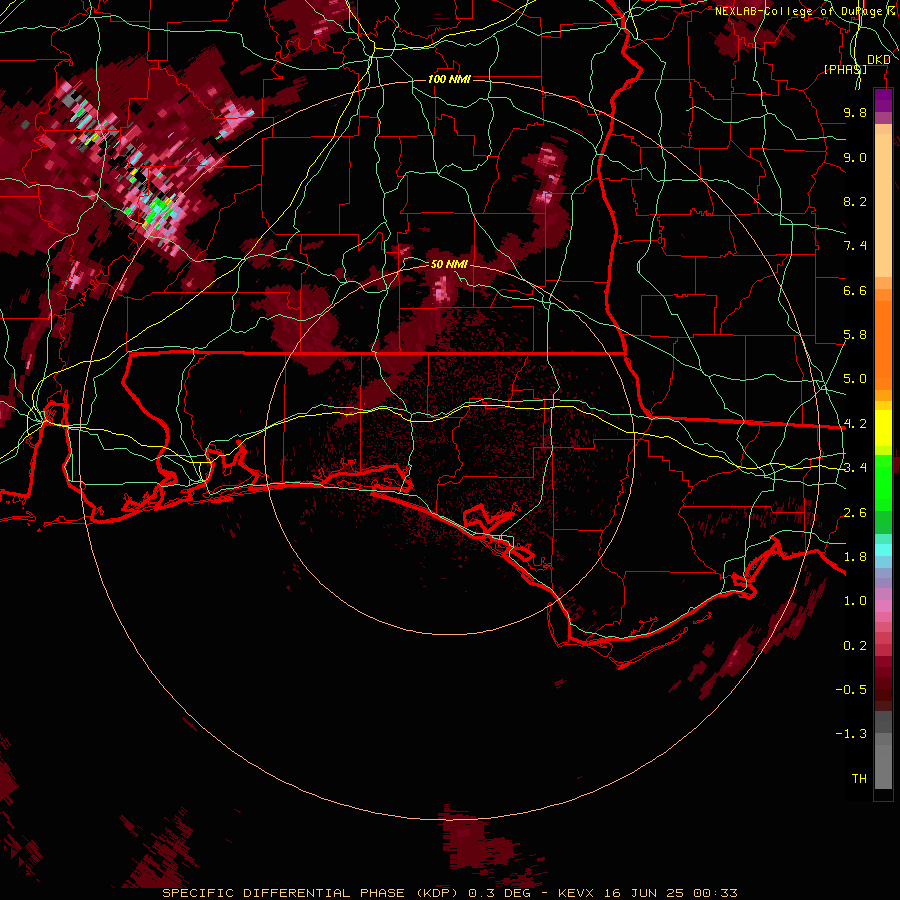Click the 0.3 DEG elevation text
900x900 pixels.
click(499, 893)
